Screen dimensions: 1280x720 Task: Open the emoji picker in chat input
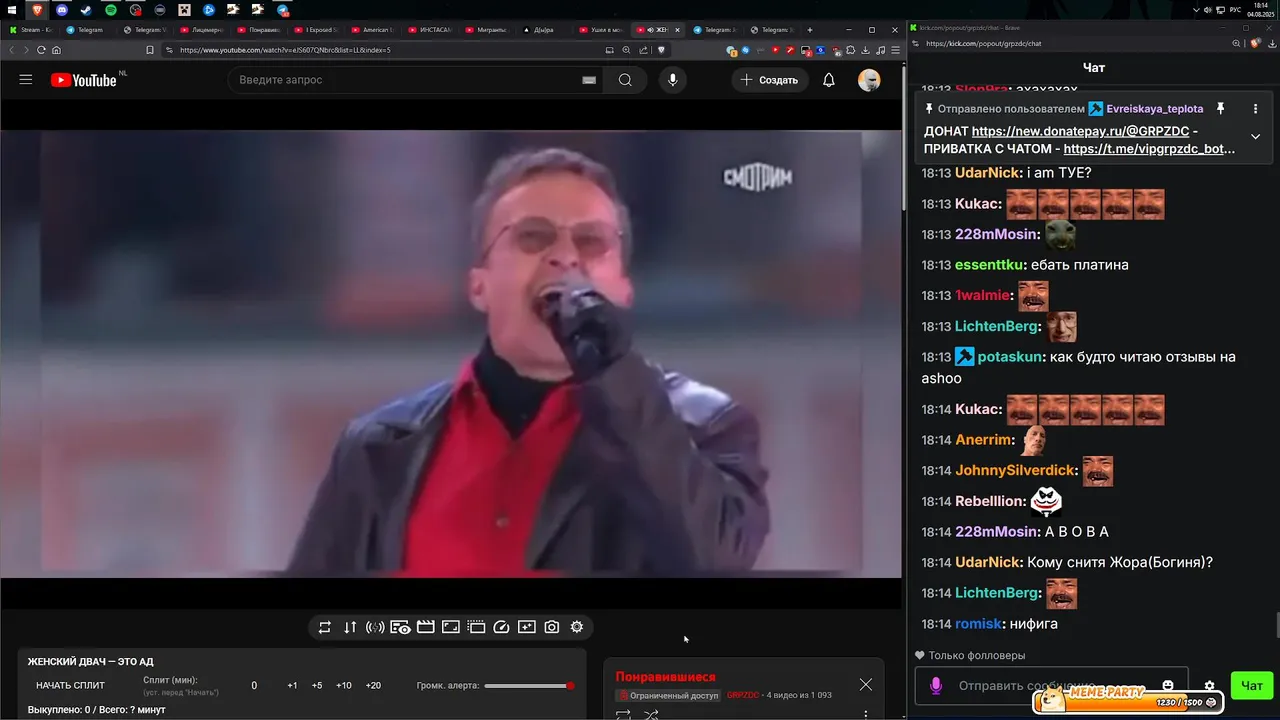1168,685
